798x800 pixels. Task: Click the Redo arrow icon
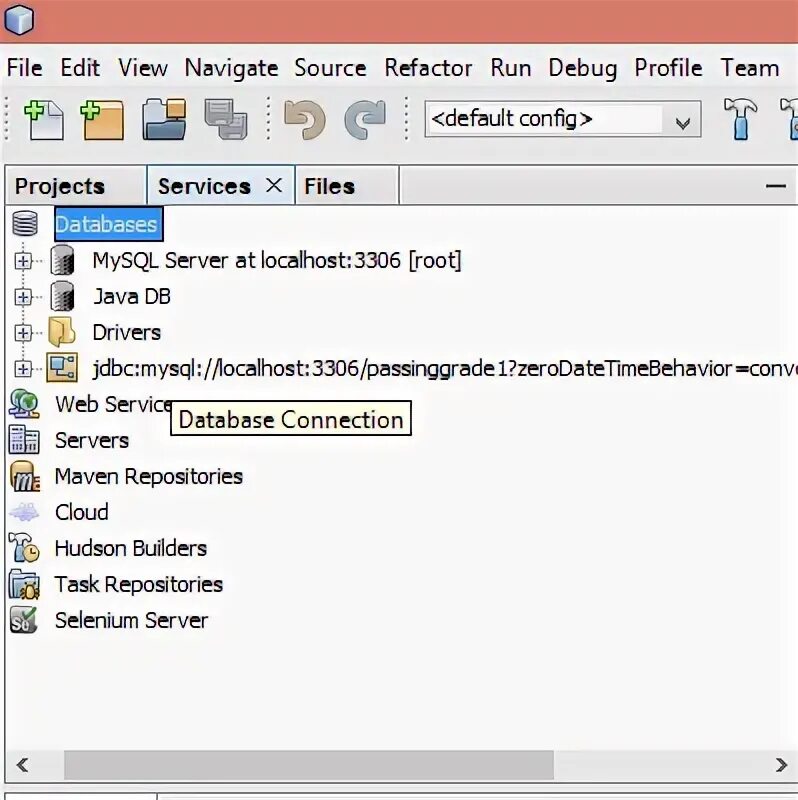[365, 120]
